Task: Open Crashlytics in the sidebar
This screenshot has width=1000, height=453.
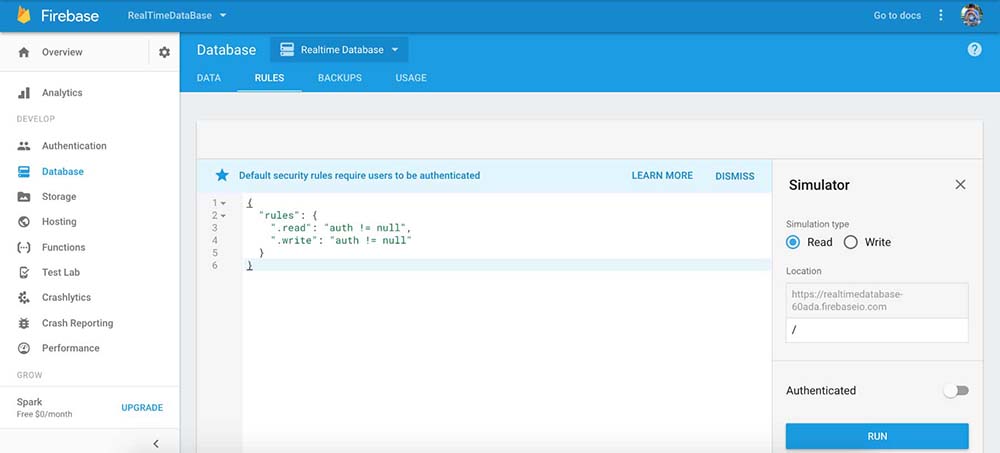Action: (x=66, y=298)
